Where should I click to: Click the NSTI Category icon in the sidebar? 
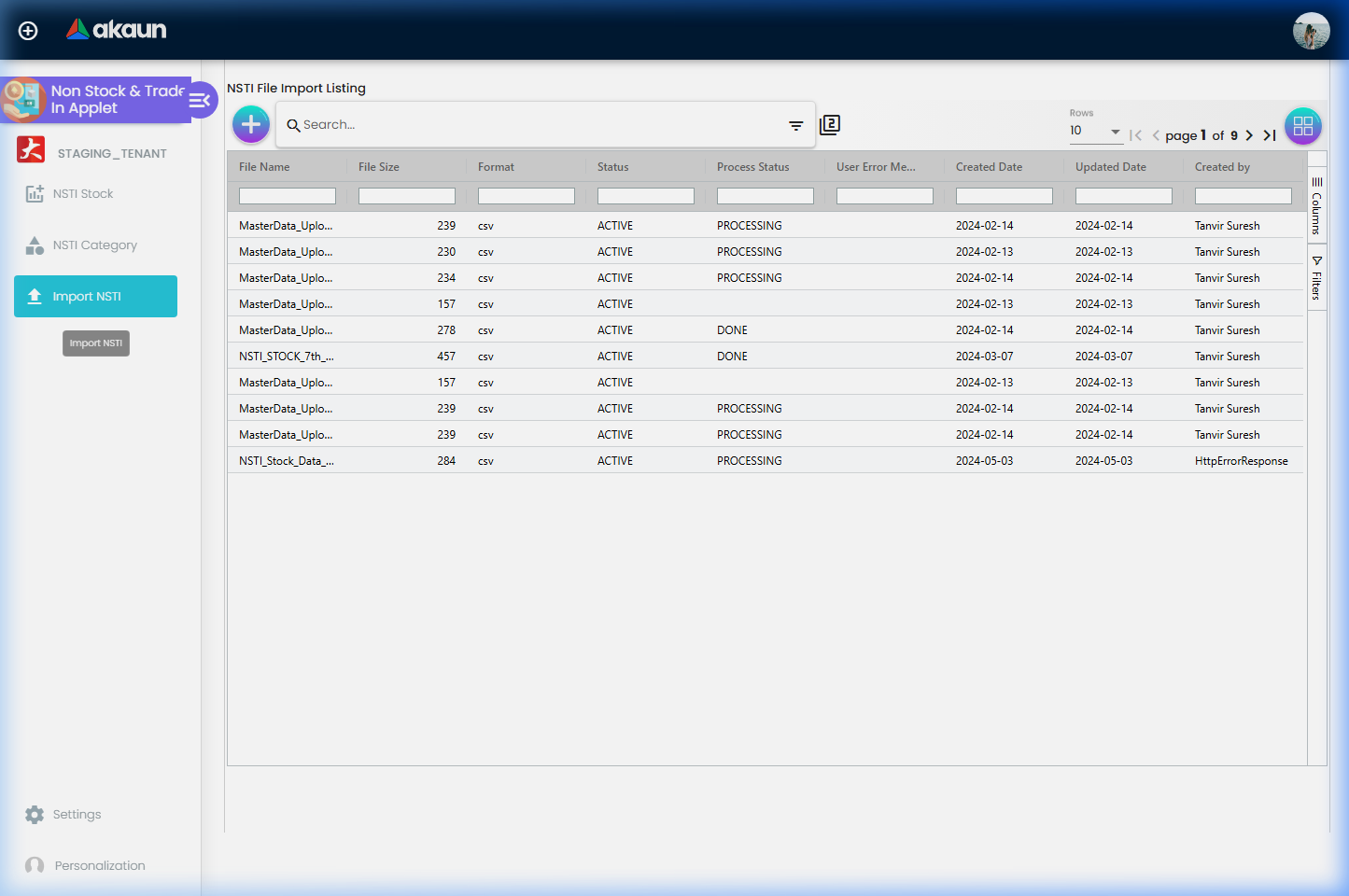34,245
